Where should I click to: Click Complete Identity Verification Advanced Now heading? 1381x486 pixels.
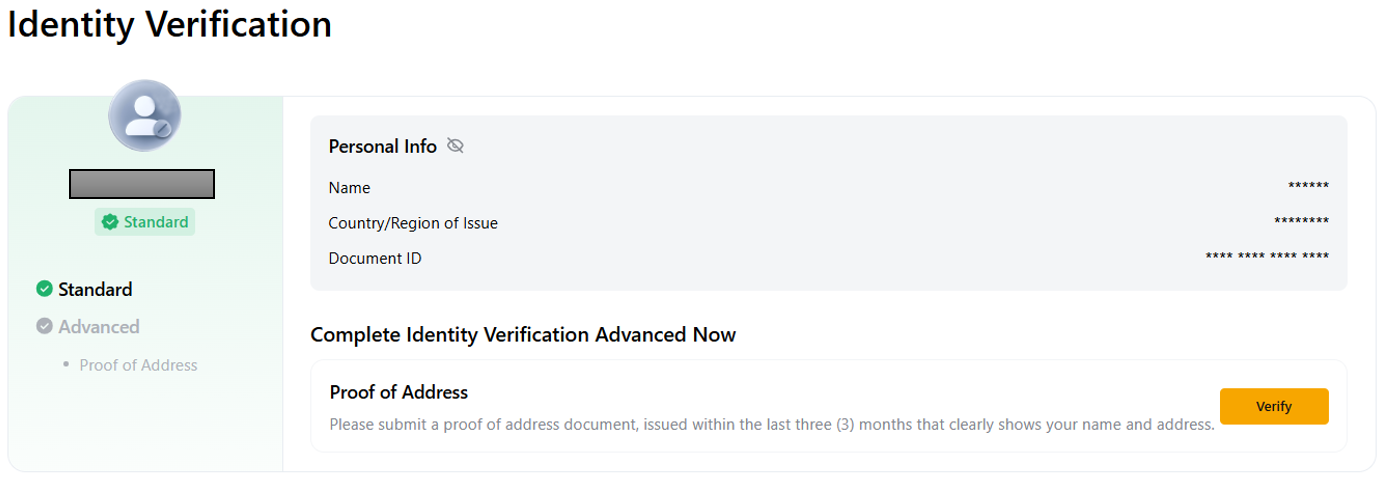523,335
